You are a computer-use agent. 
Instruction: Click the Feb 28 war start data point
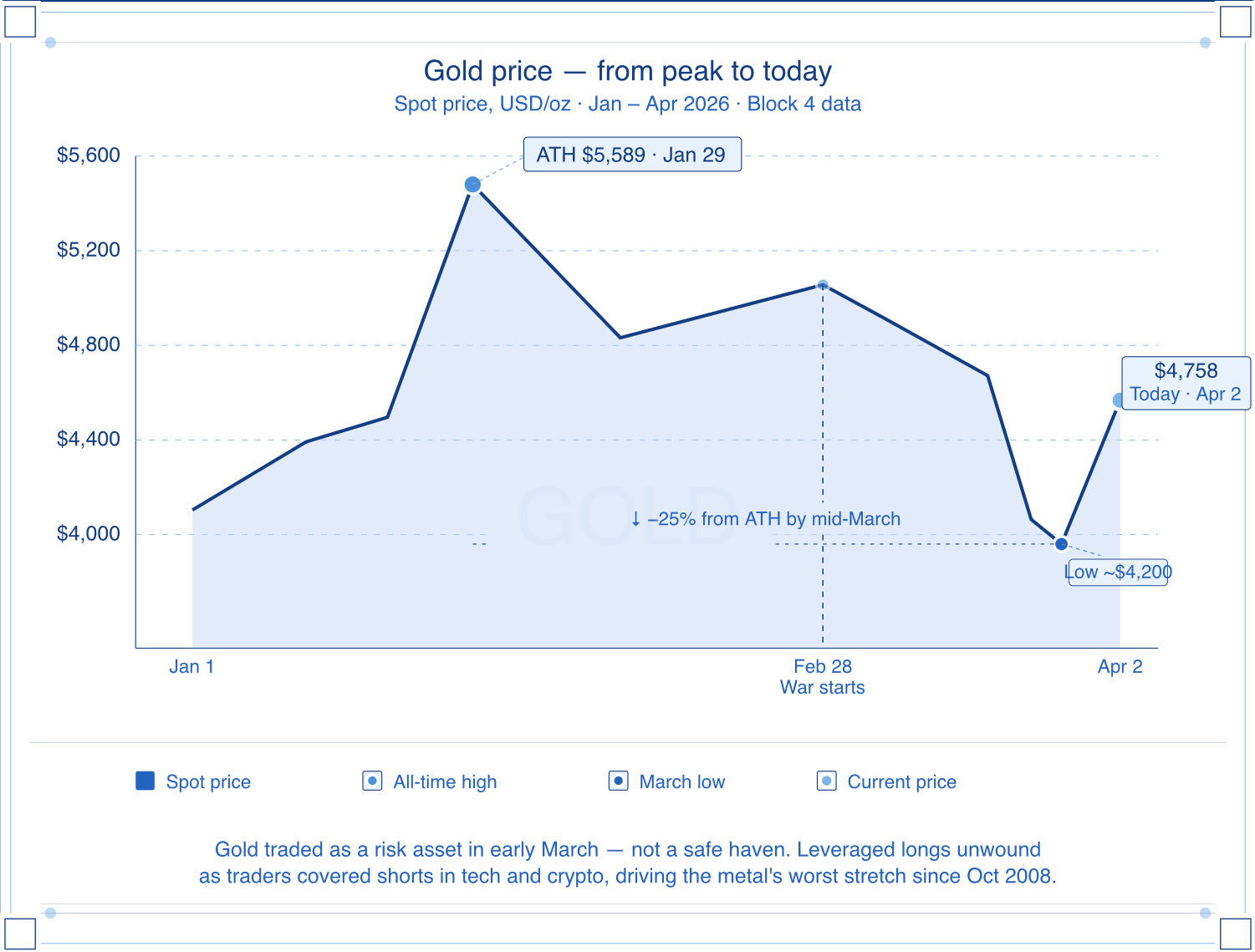click(823, 285)
